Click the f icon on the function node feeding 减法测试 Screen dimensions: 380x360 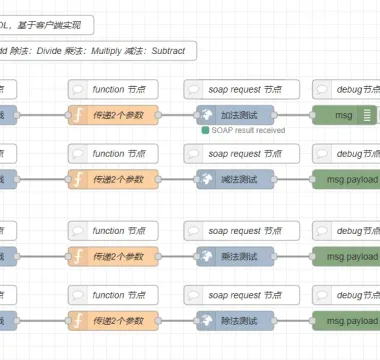(x=78, y=180)
